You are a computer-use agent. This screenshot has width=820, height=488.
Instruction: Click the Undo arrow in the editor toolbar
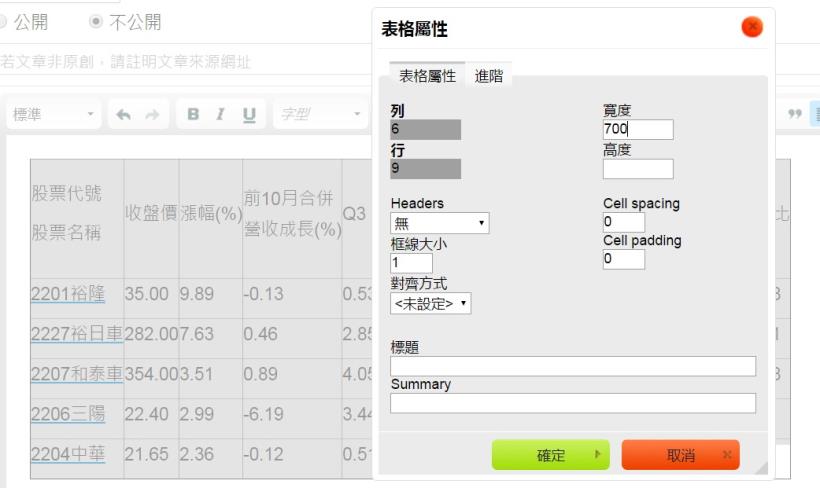(x=123, y=115)
